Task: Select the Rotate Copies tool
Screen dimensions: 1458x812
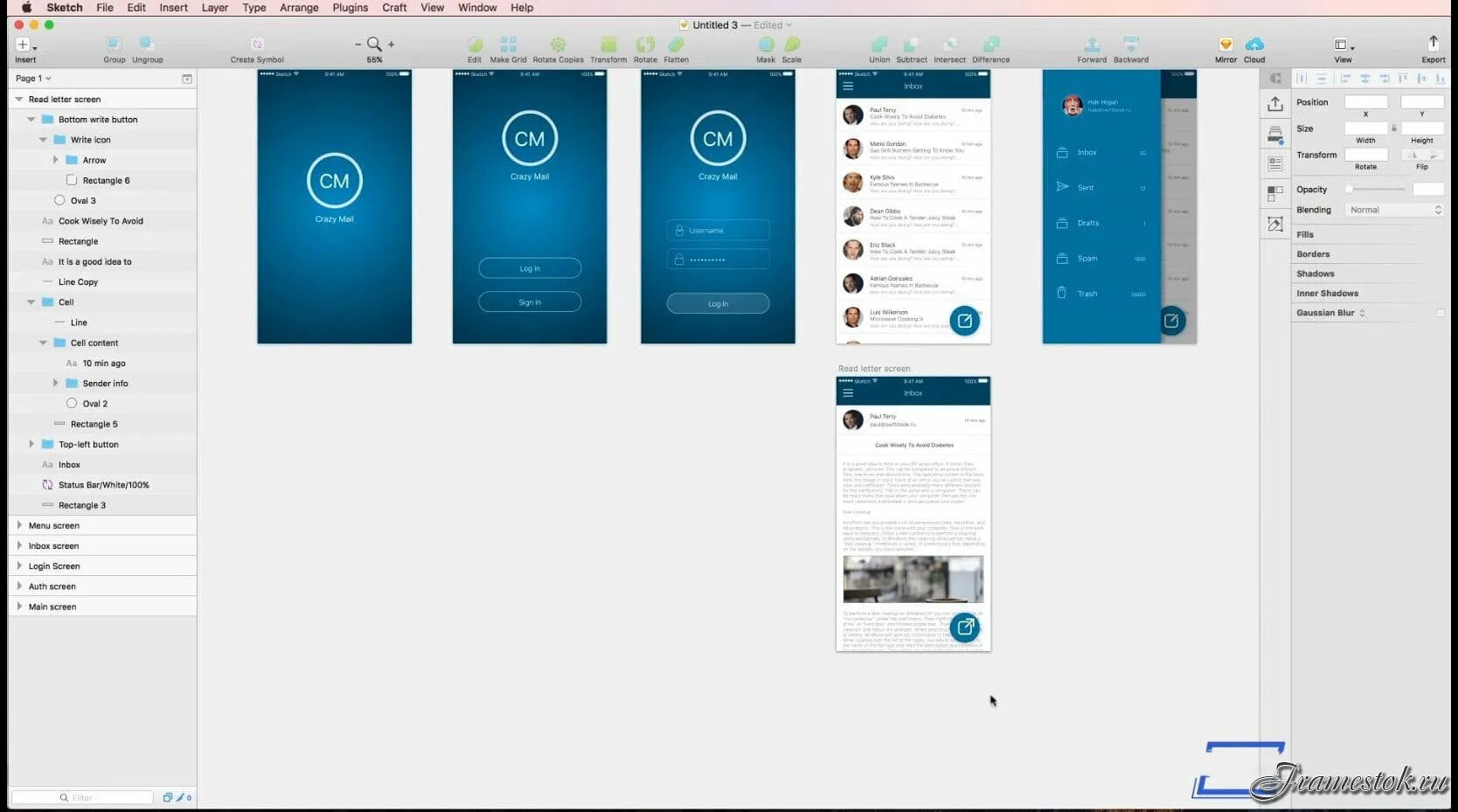Action: [x=558, y=44]
